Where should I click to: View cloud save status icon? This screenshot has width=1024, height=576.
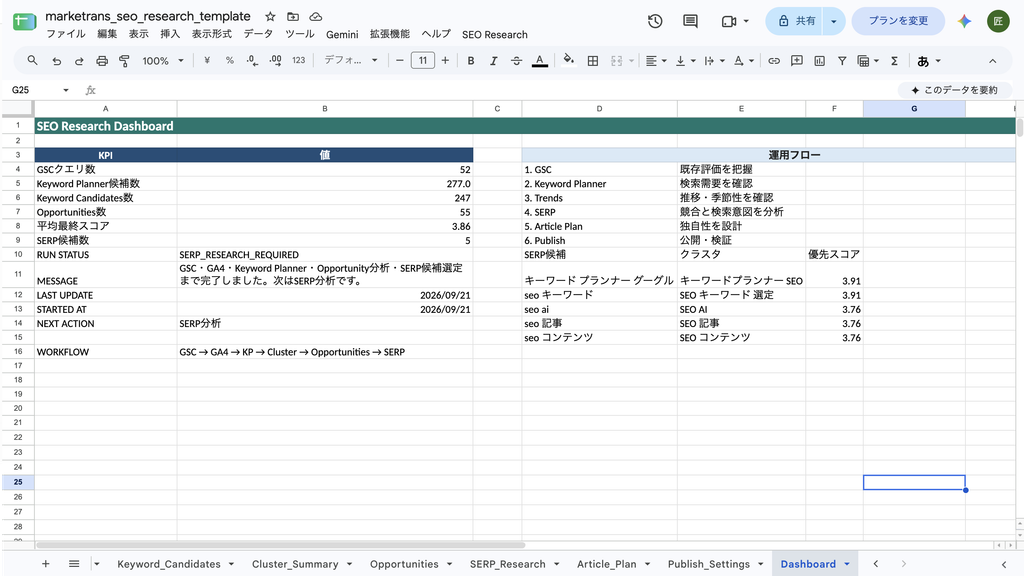[315, 16]
